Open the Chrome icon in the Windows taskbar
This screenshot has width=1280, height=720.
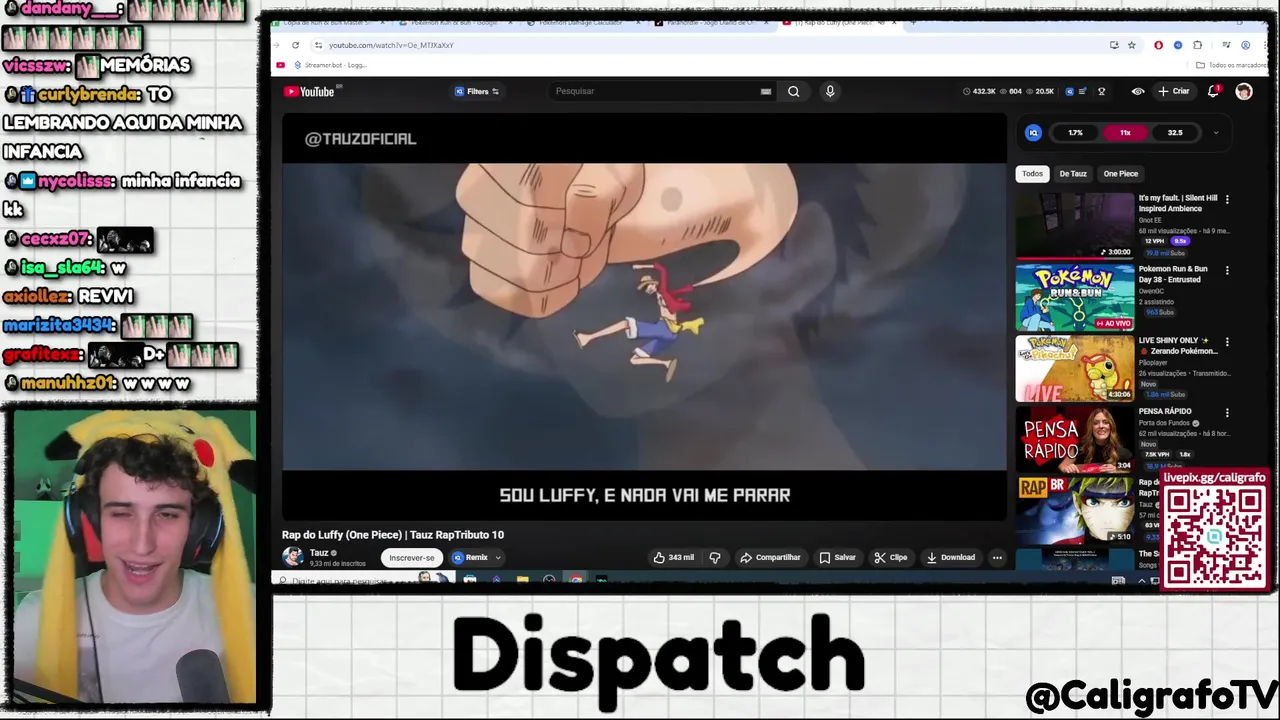(x=576, y=580)
